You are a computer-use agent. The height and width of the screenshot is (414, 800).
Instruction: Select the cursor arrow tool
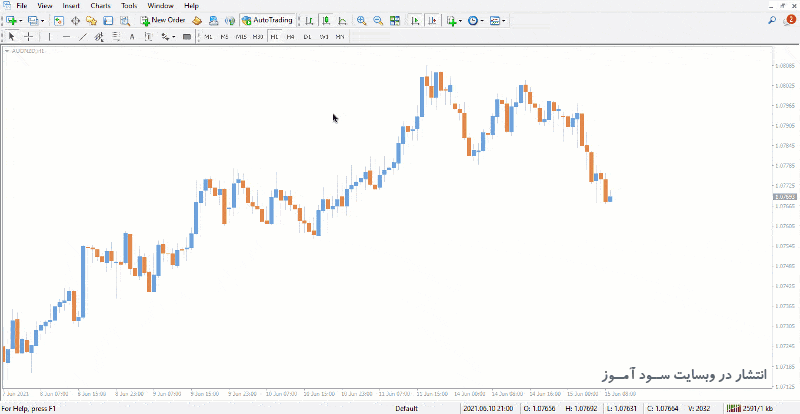[x=12, y=36]
